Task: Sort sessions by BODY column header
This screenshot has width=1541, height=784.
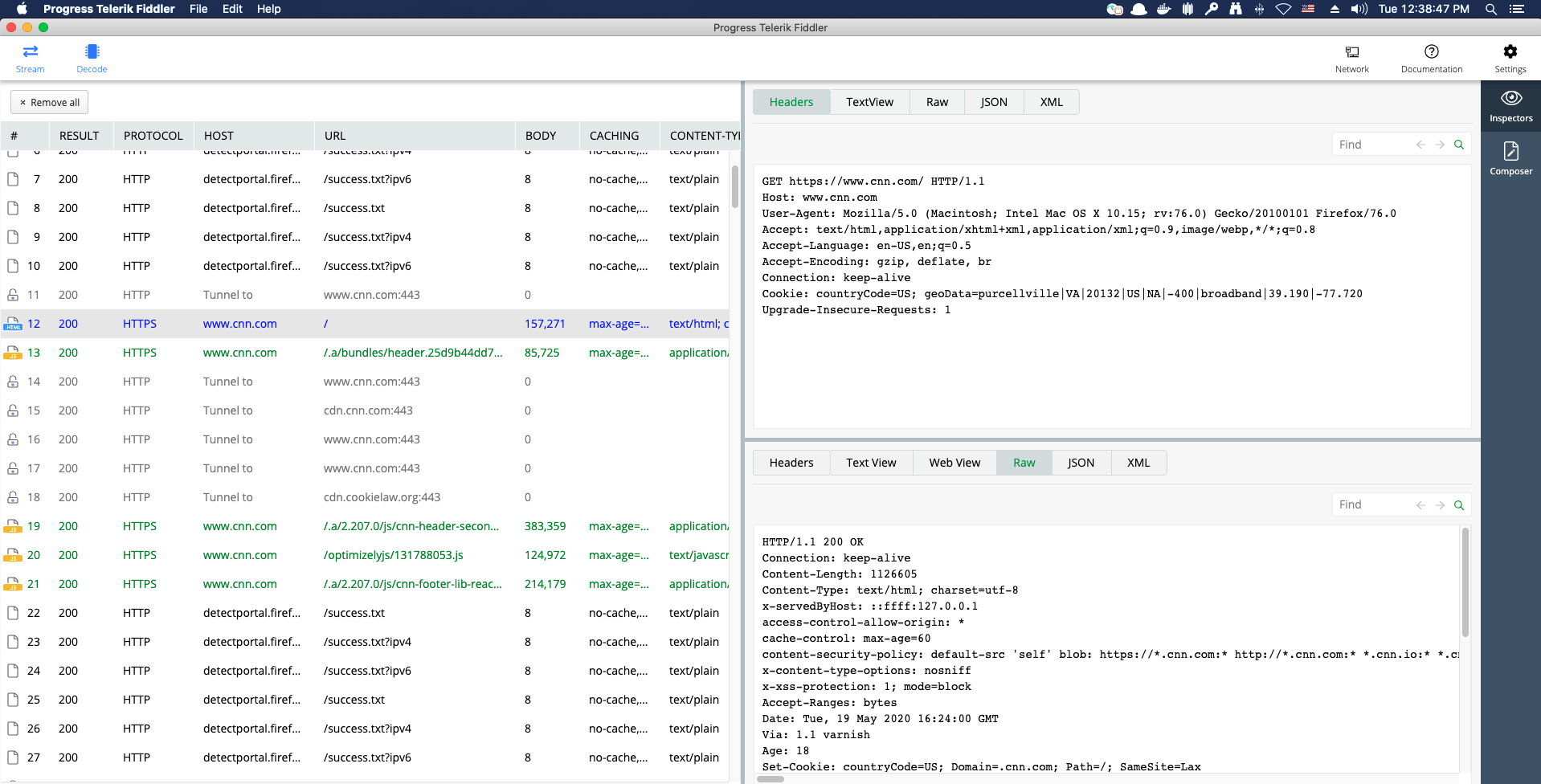Action: [541, 136]
